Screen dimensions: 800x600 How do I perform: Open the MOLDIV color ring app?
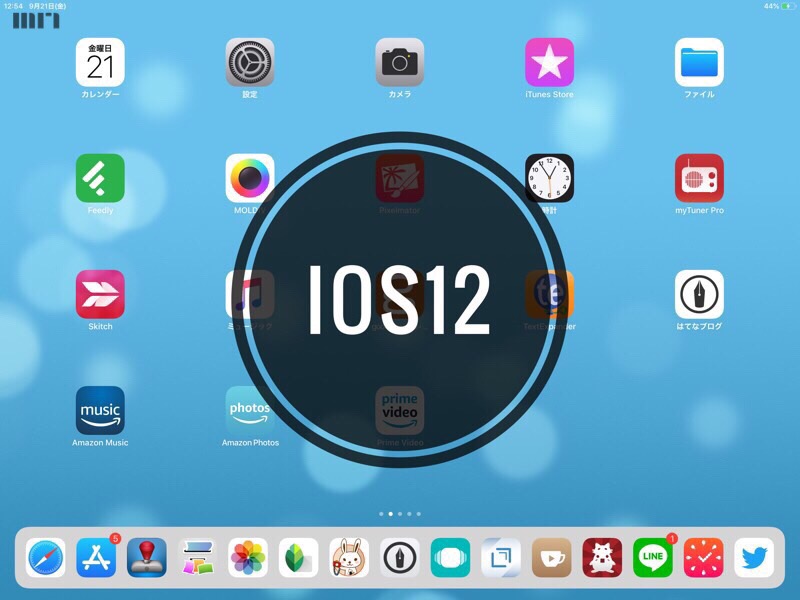click(x=250, y=178)
